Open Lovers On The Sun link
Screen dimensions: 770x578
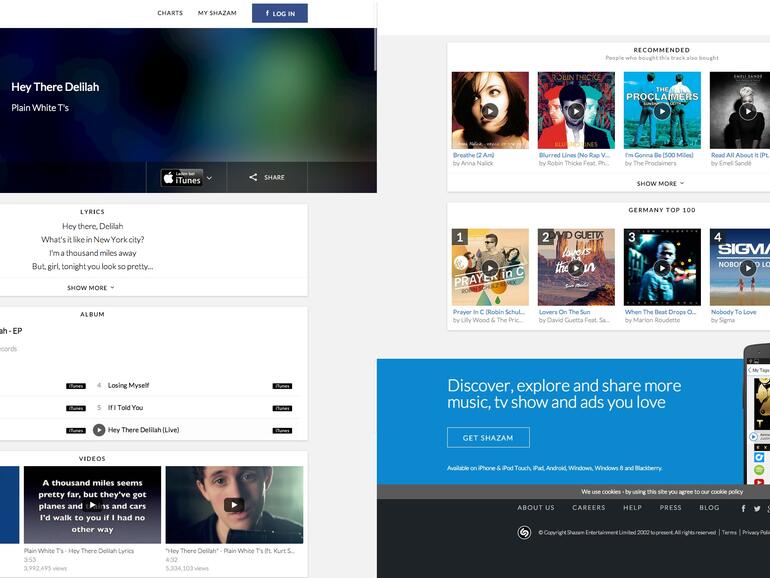564,312
